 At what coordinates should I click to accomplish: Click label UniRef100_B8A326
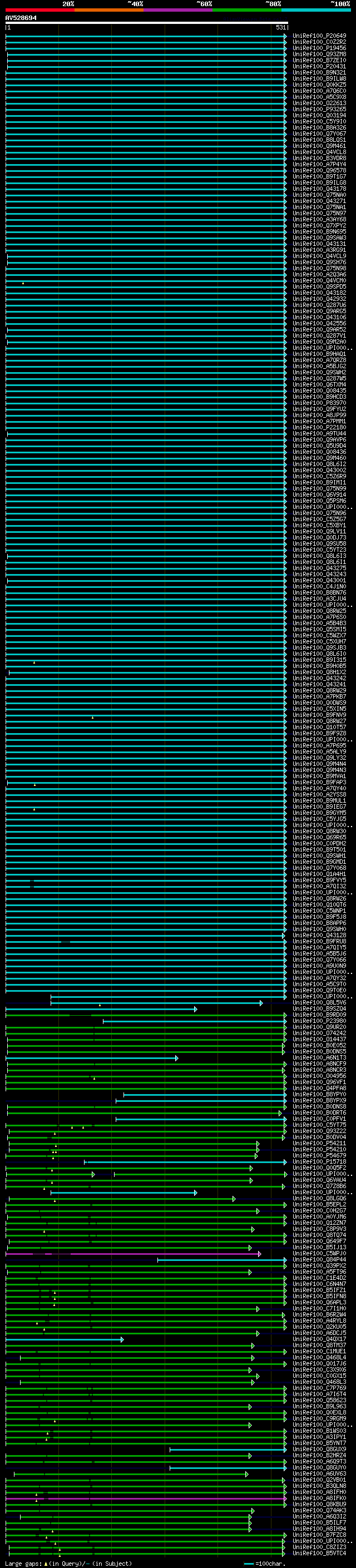pyautogui.click(x=319, y=128)
